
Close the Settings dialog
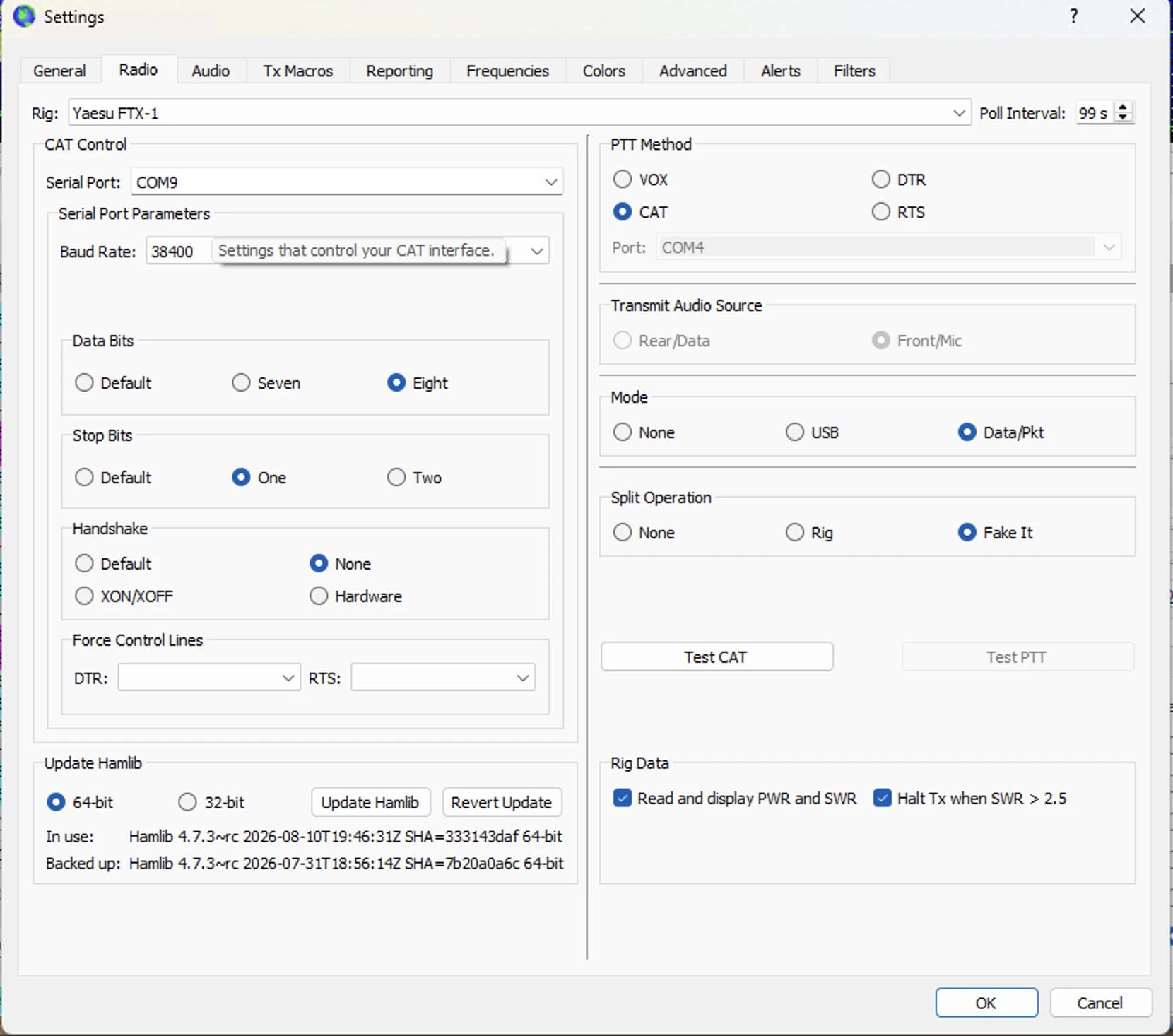pyautogui.click(x=1138, y=16)
